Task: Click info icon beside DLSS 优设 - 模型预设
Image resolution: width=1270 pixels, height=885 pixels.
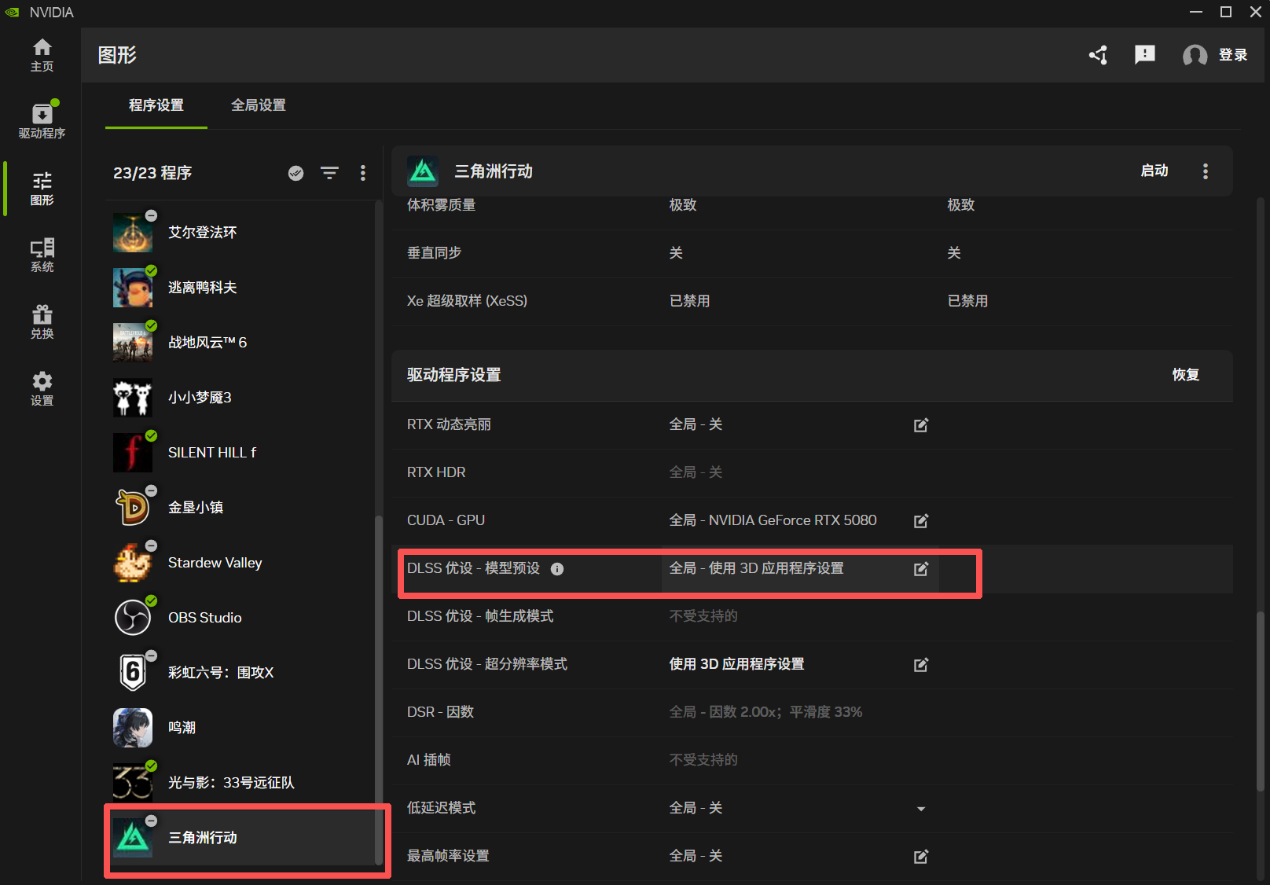Action: pos(557,569)
